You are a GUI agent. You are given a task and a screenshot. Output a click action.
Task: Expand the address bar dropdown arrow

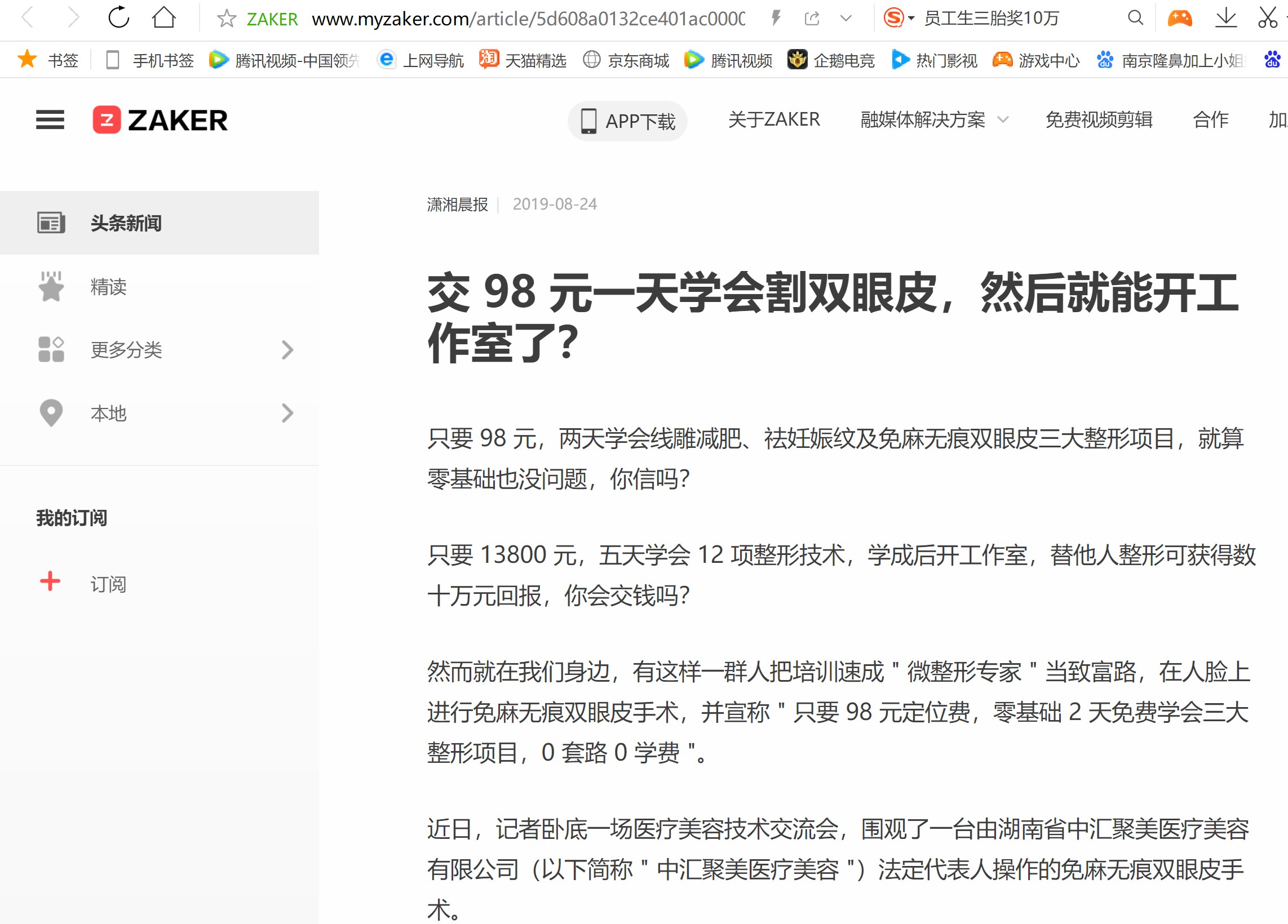click(x=846, y=18)
